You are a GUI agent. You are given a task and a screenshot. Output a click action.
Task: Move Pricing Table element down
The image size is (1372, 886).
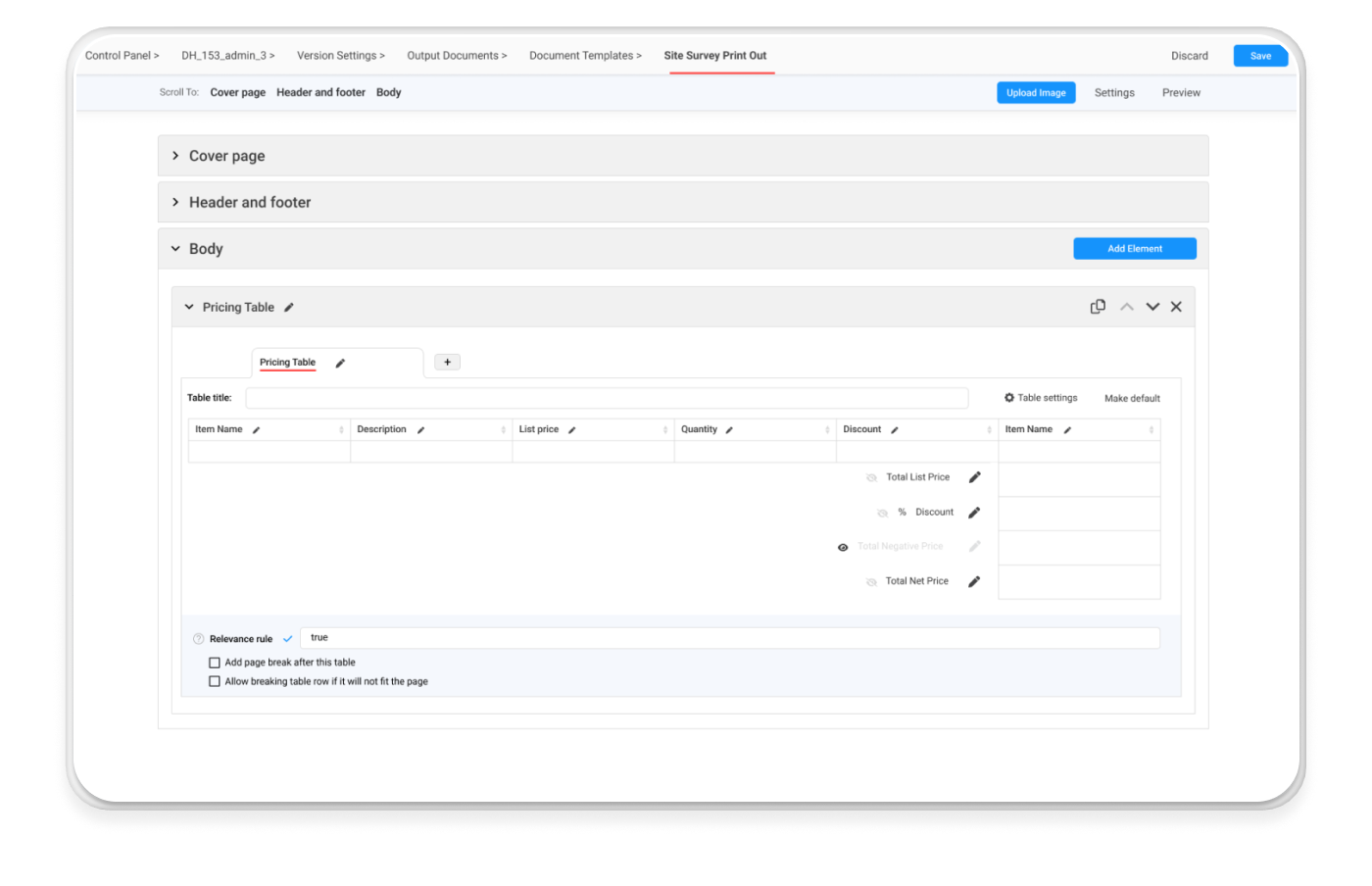[x=1152, y=307]
